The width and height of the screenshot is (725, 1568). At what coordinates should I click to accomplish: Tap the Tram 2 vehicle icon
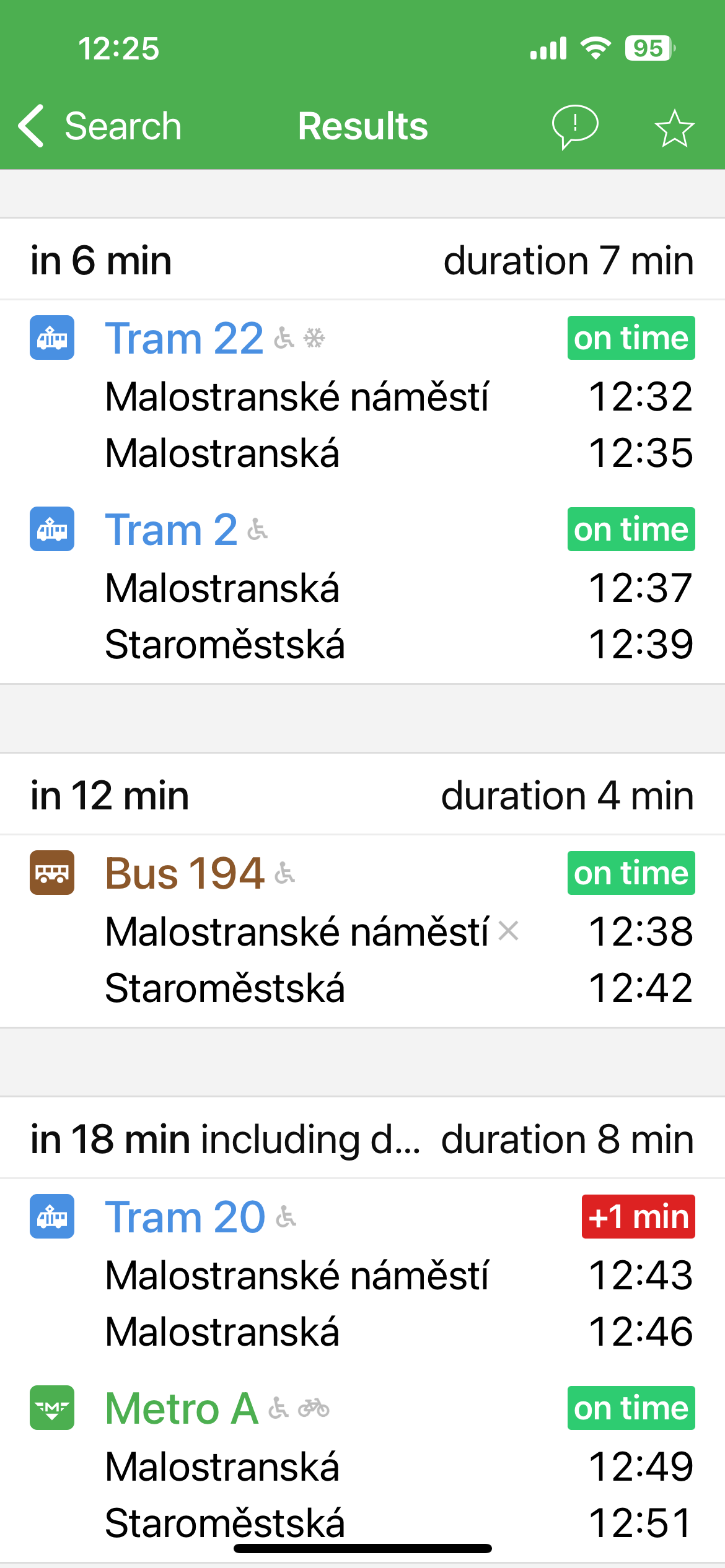click(x=52, y=529)
